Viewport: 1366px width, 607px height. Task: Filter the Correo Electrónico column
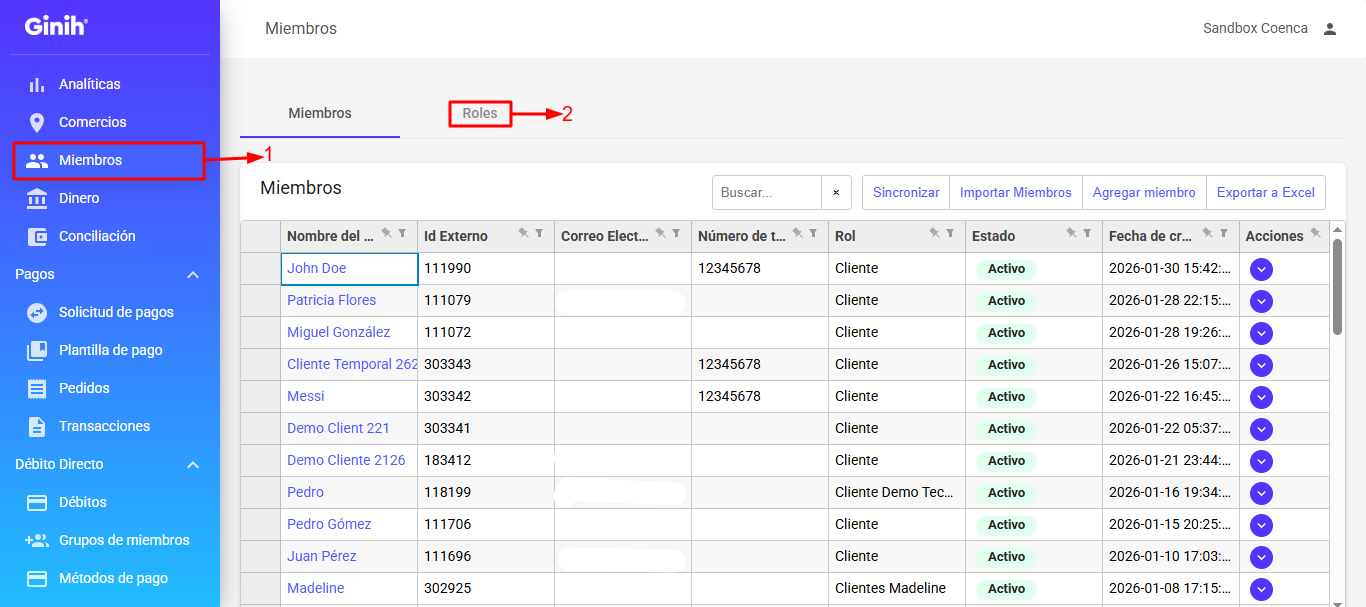coord(676,233)
